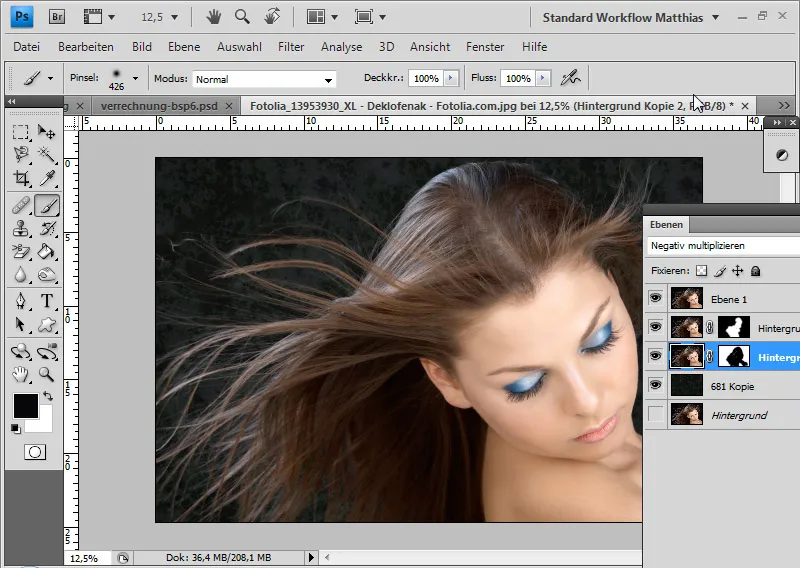
Task: Select the Brush tool in toolbox
Action: click(47, 206)
